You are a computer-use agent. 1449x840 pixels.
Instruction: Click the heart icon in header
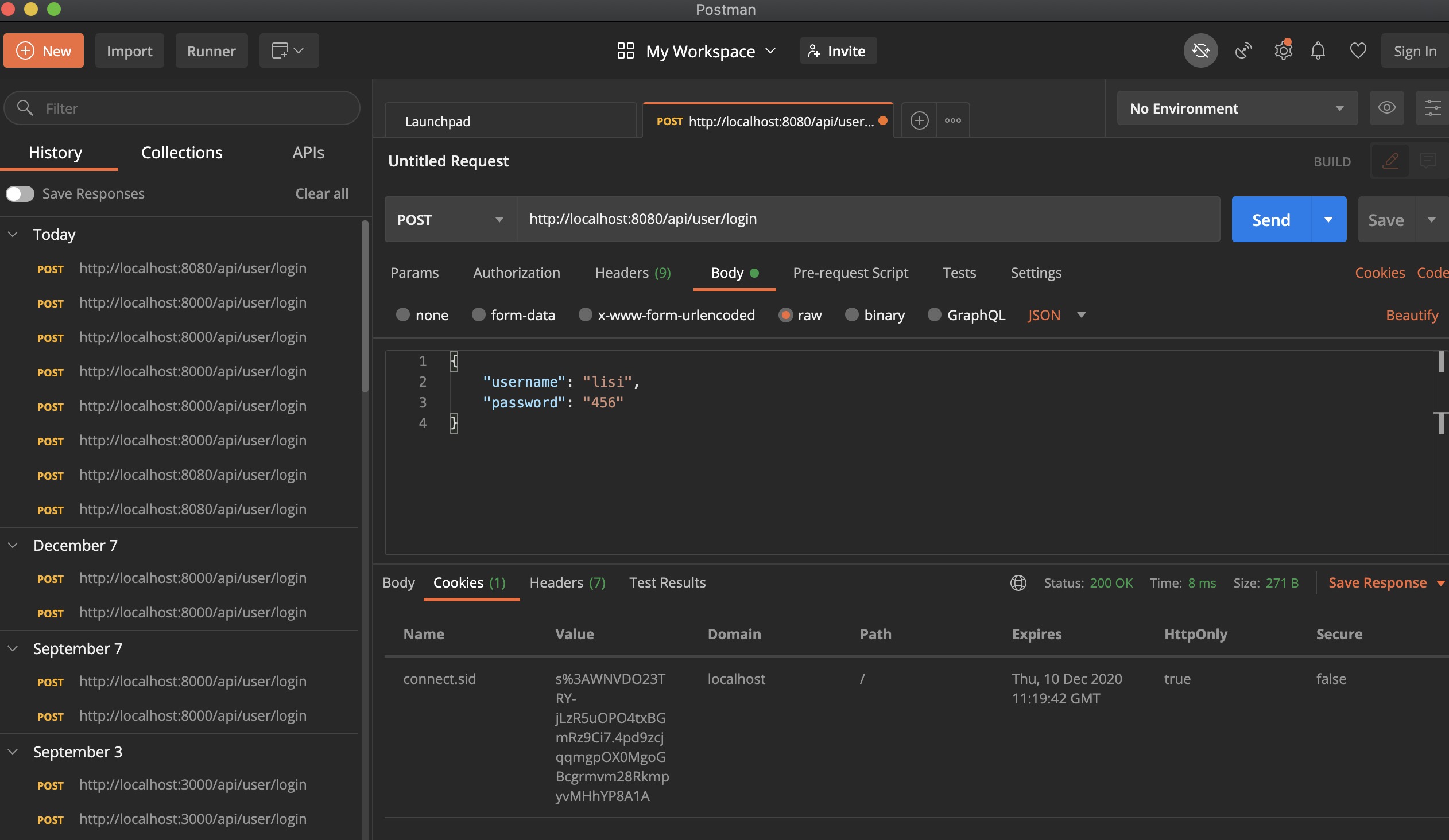click(1358, 50)
